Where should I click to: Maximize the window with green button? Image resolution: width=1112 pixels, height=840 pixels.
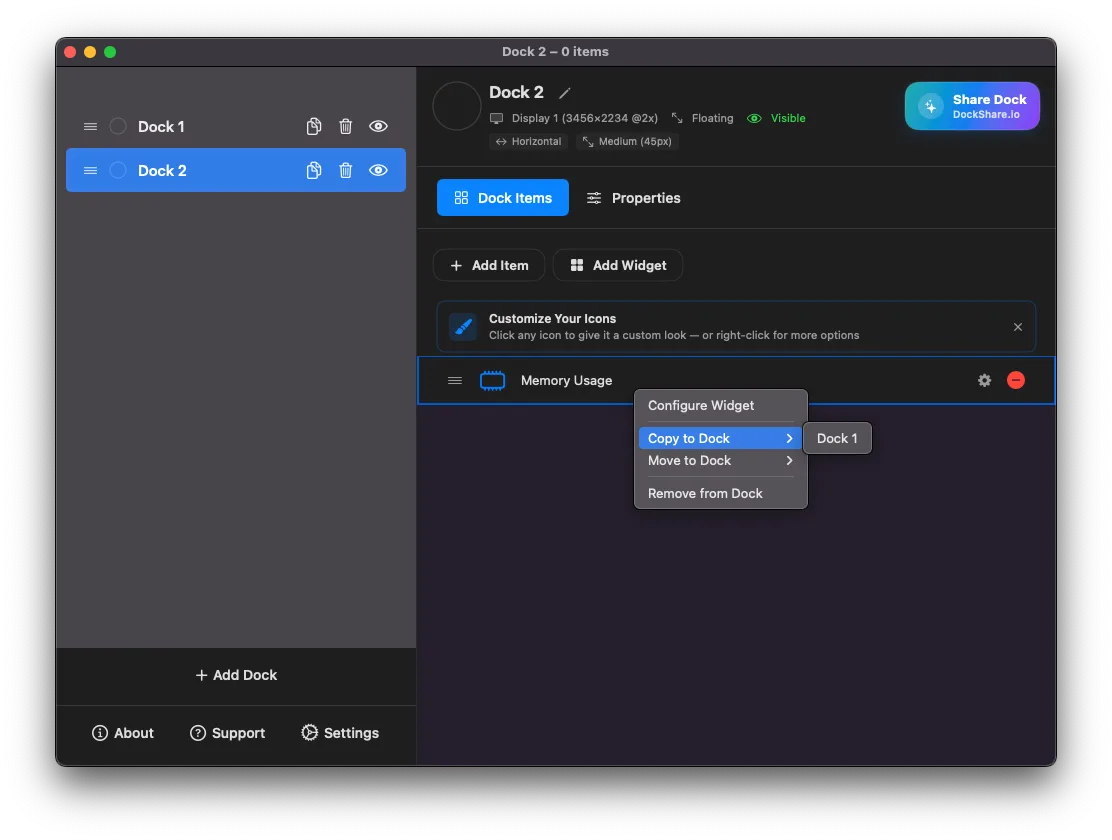(110, 52)
